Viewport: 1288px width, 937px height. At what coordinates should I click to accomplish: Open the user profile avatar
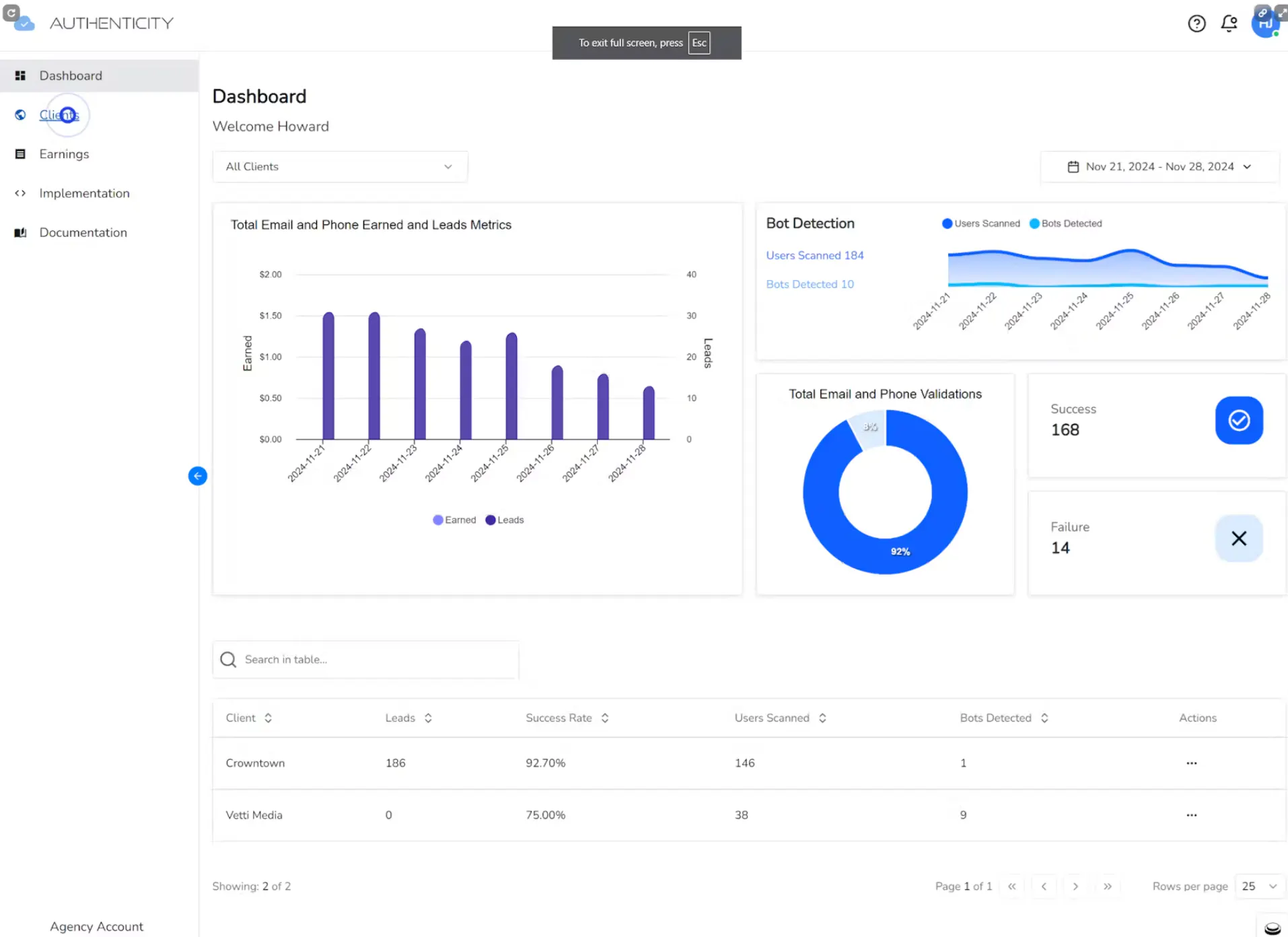(1265, 22)
